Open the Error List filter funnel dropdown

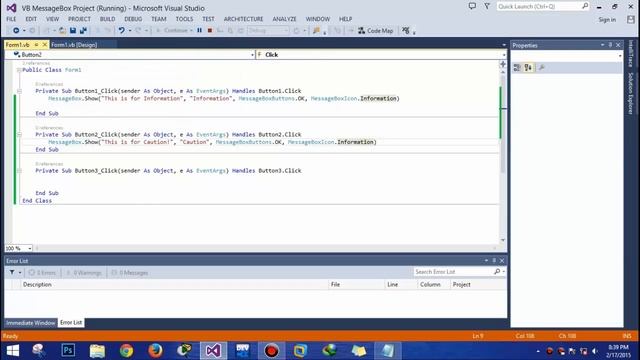[x=15, y=272]
